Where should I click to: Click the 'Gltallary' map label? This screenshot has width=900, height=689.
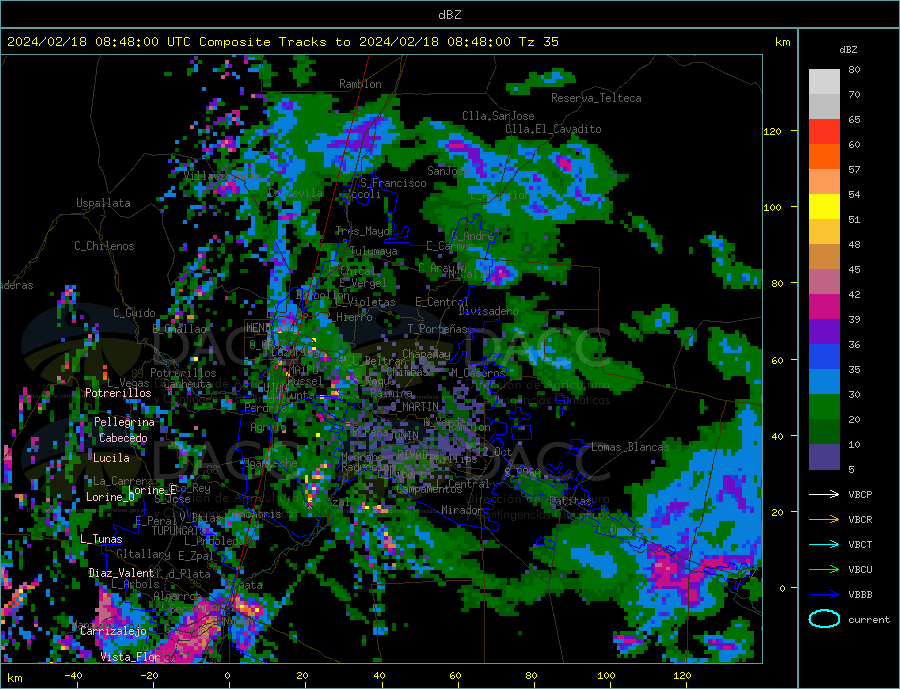click(143, 554)
